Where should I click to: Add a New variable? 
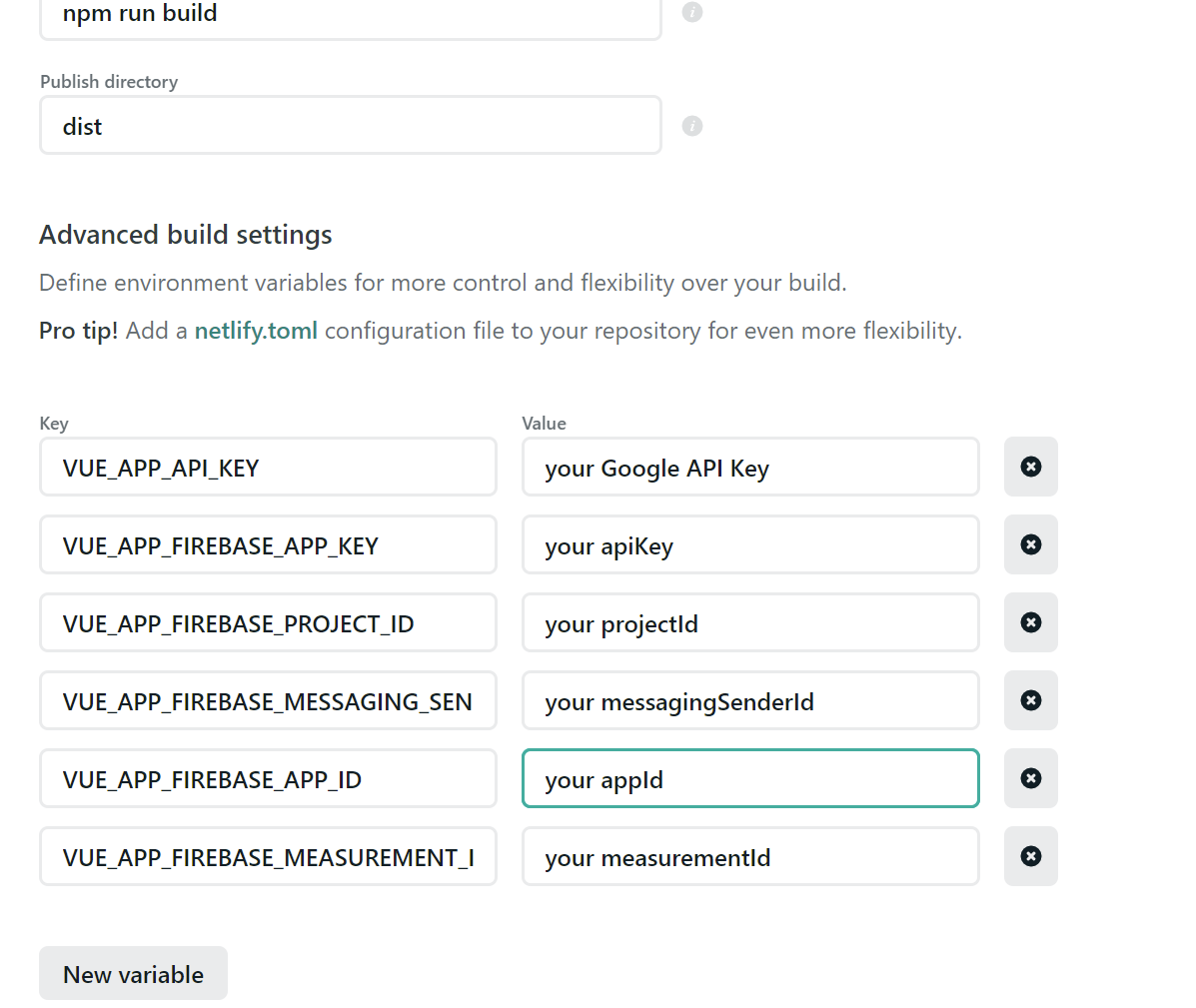tap(133, 974)
